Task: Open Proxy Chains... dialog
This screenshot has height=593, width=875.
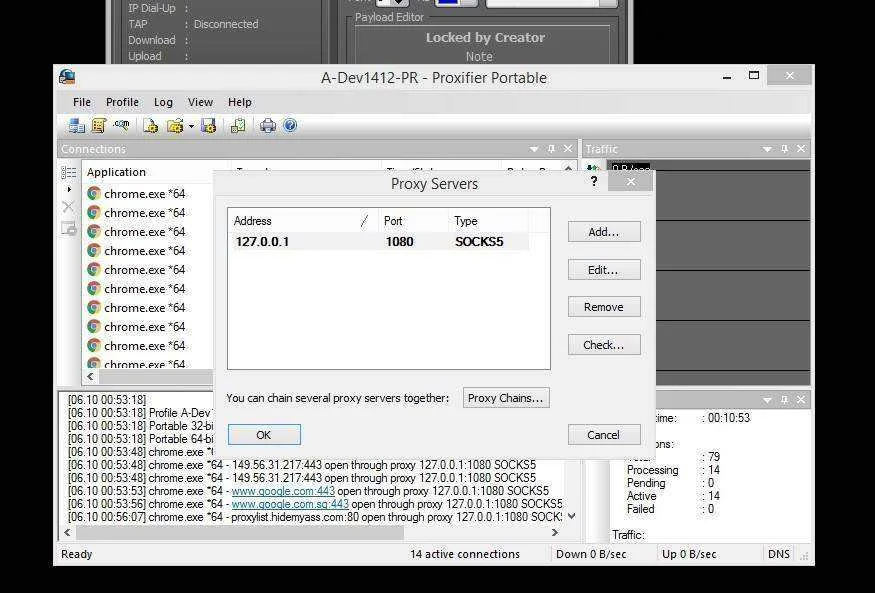Action: click(506, 398)
